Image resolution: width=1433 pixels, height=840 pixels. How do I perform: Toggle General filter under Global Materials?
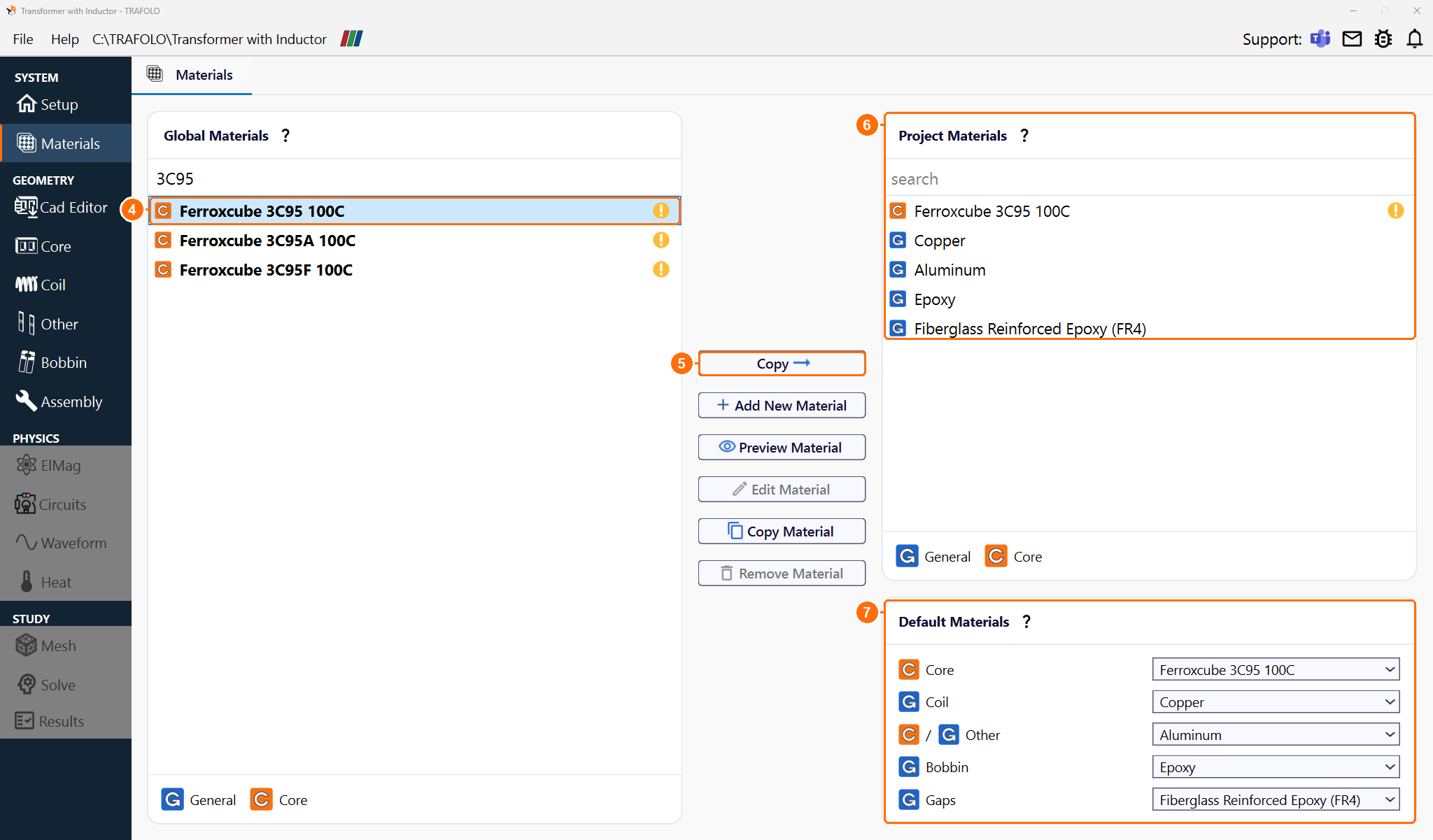click(199, 799)
